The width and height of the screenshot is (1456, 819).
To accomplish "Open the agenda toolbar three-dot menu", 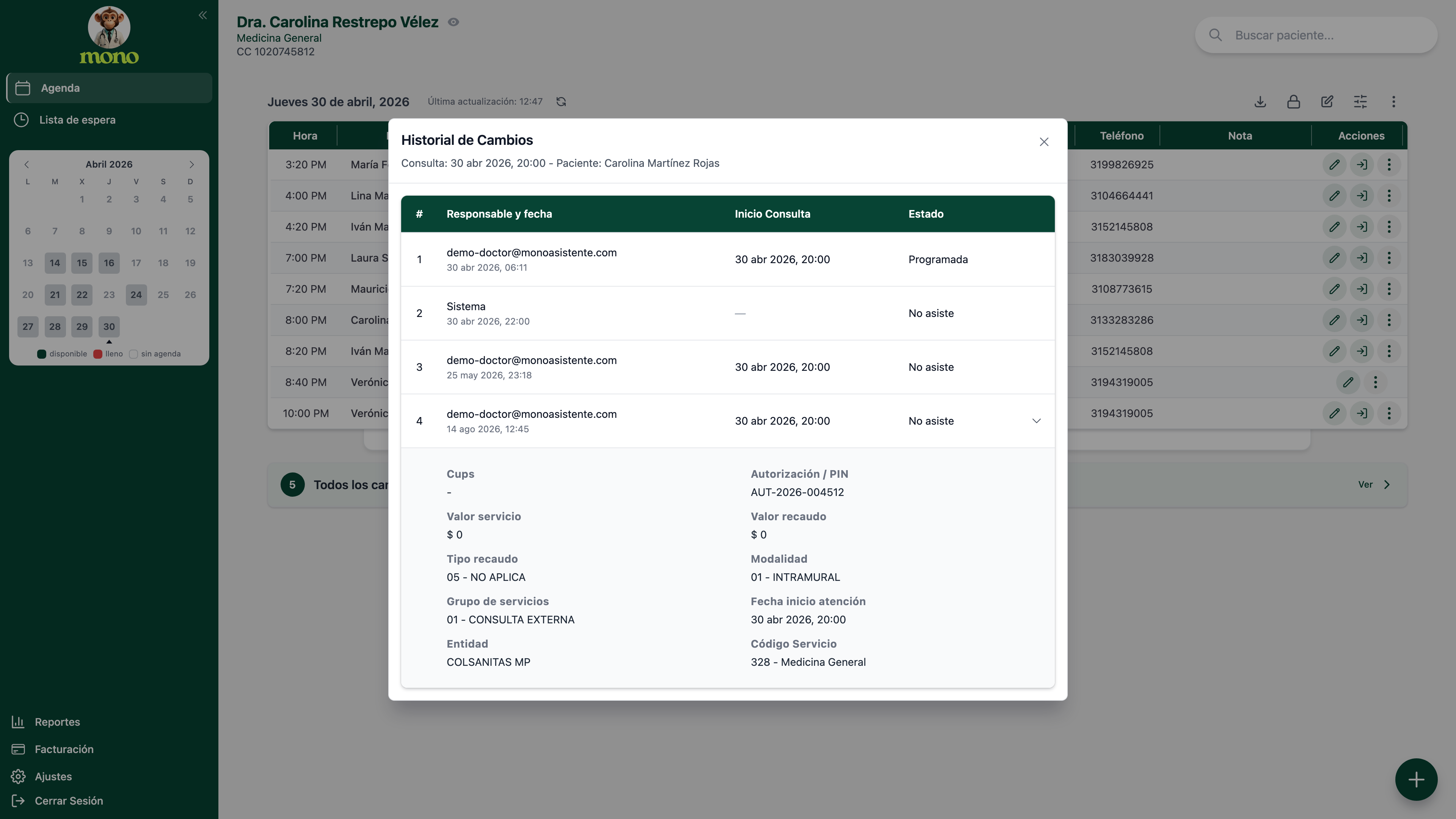I will [1393, 102].
